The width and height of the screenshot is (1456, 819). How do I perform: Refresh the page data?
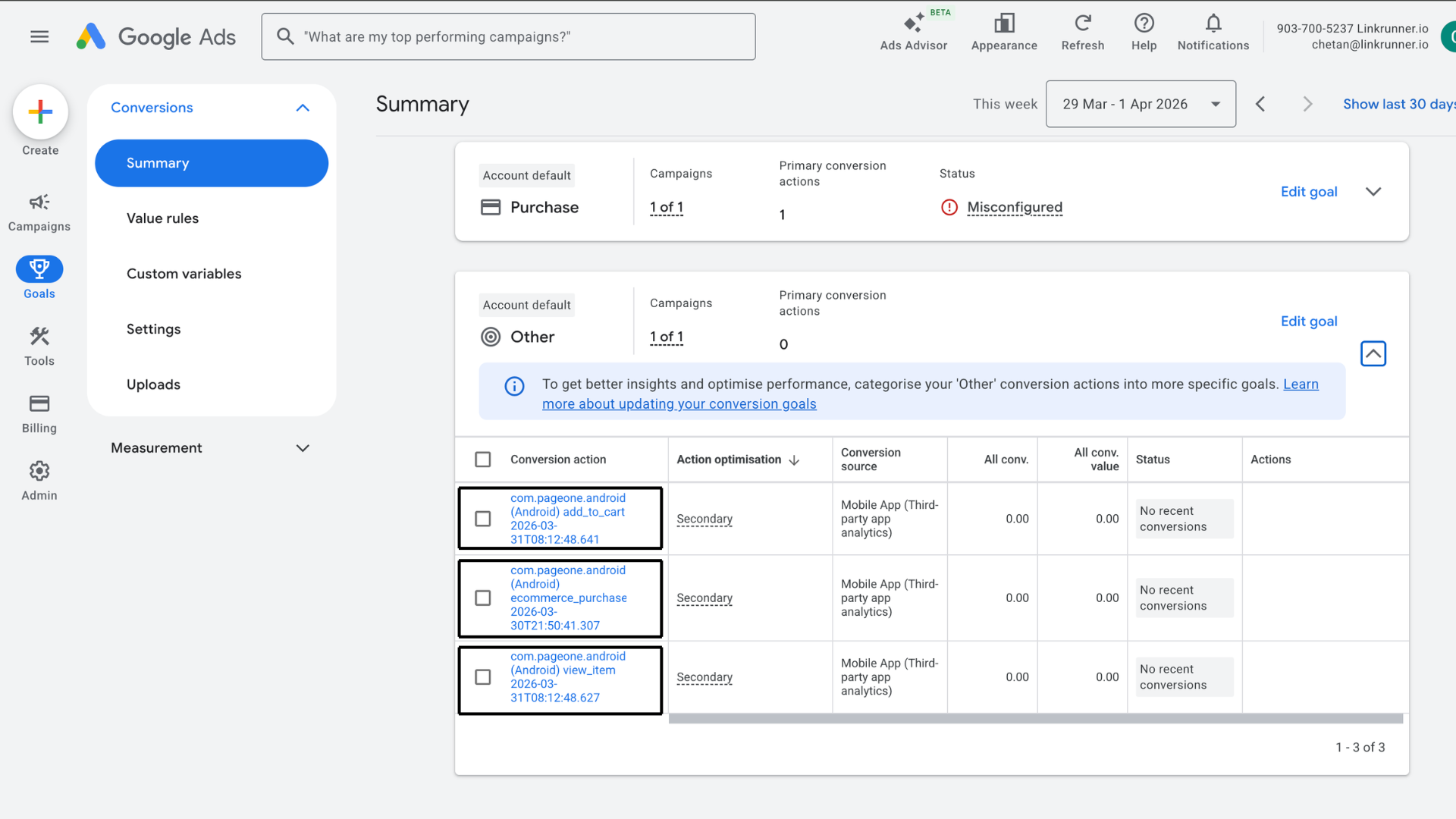[x=1082, y=32]
